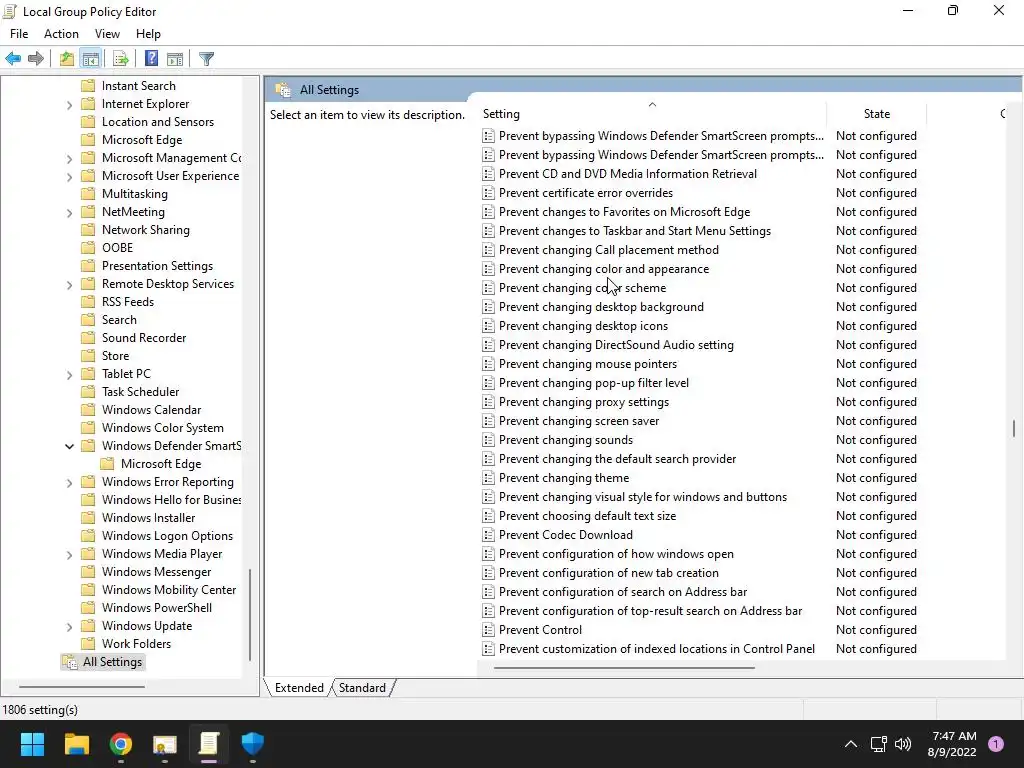Expand the Internet Explorer tree node

[69, 104]
